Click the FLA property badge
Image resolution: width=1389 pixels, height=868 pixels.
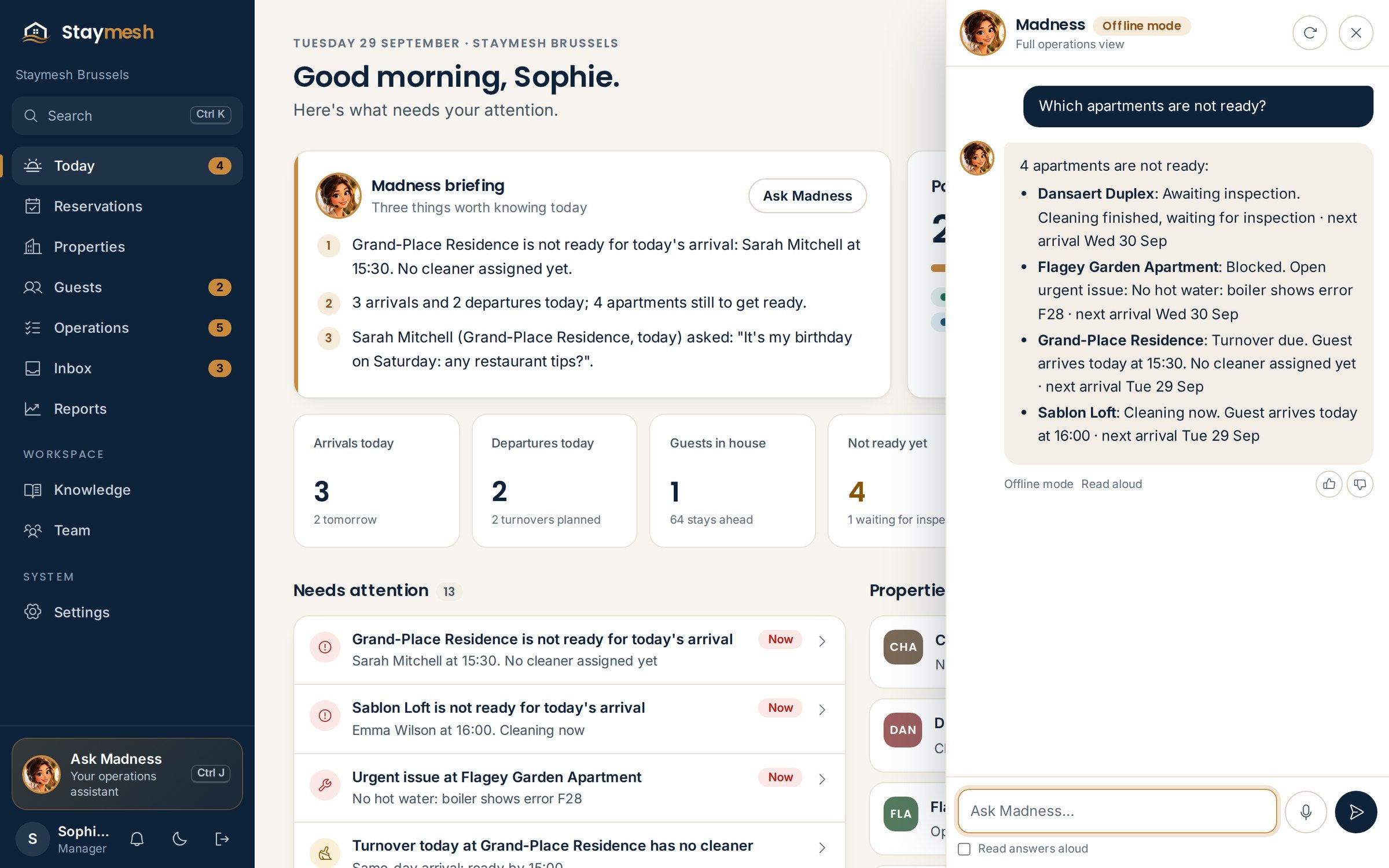click(x=901, y=814)
